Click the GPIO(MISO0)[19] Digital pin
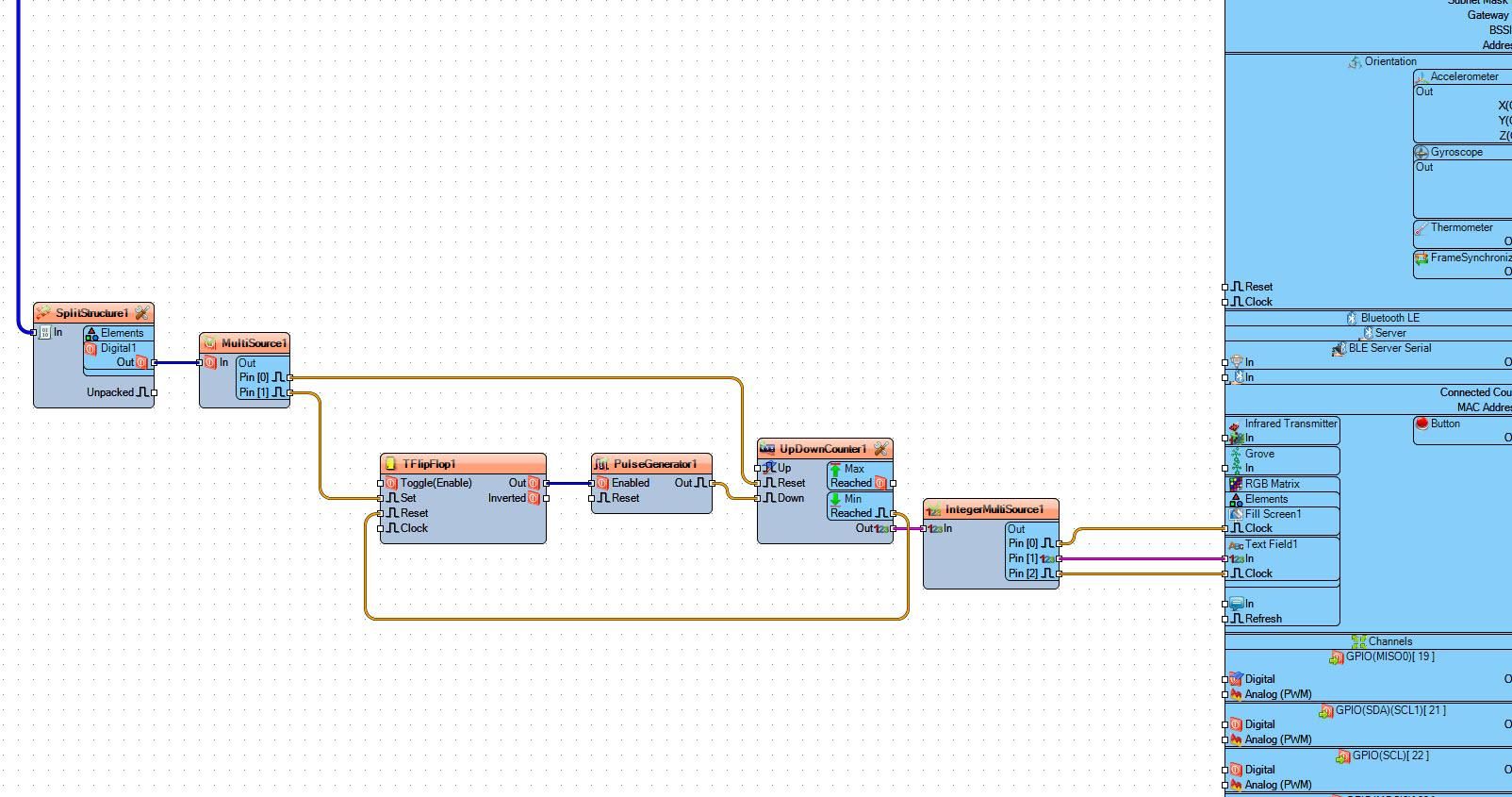The height and width of the screenshot is (797, 1512). pyautogui.click(x=1225, y=679)
